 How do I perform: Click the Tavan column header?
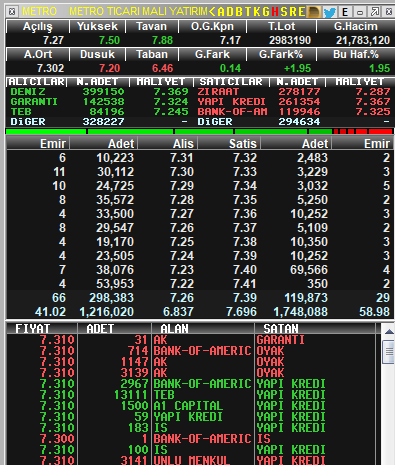pyautogui.click(x=152, y=26)
